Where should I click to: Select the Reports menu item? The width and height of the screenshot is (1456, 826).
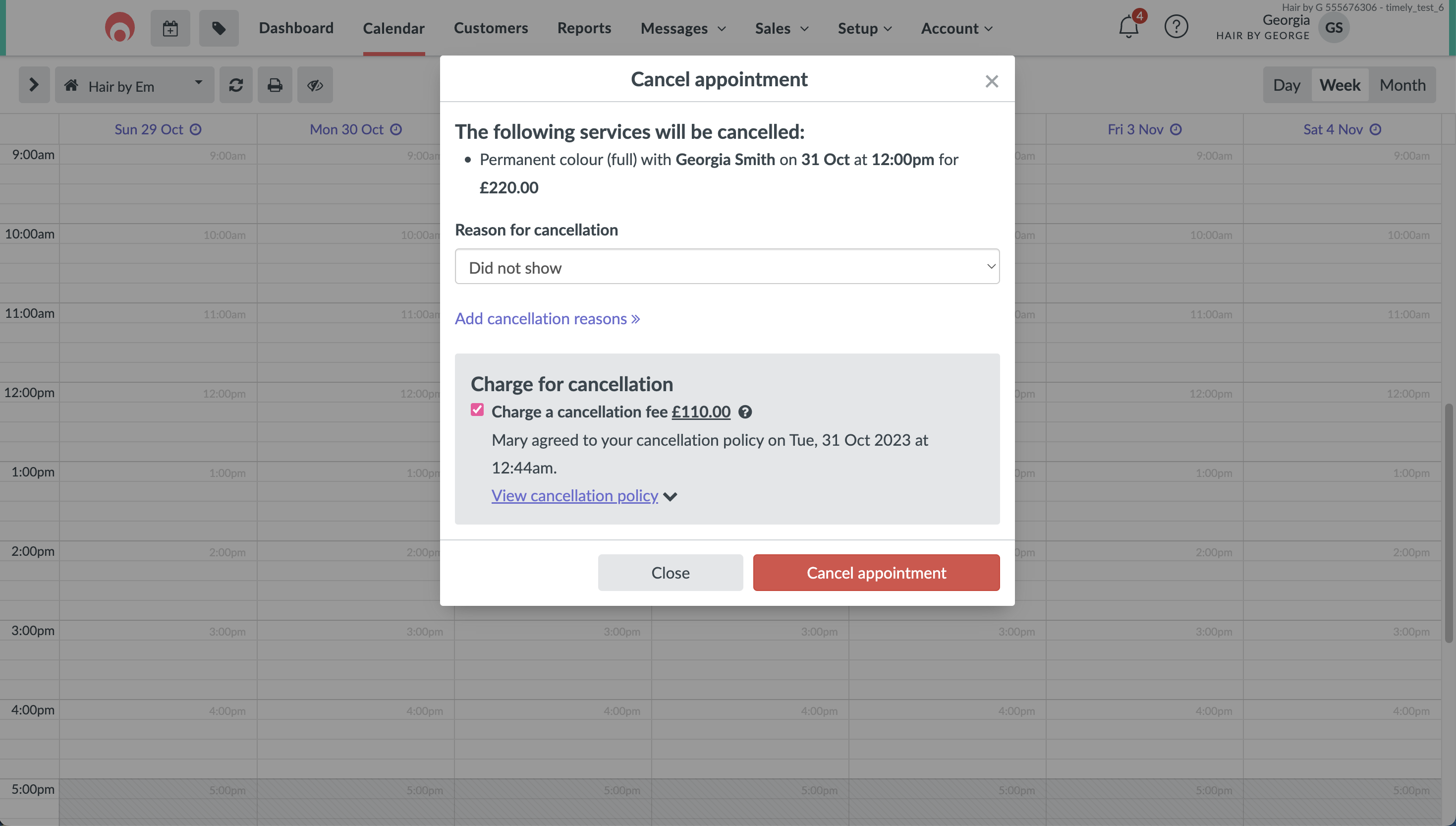click(584, 28)
